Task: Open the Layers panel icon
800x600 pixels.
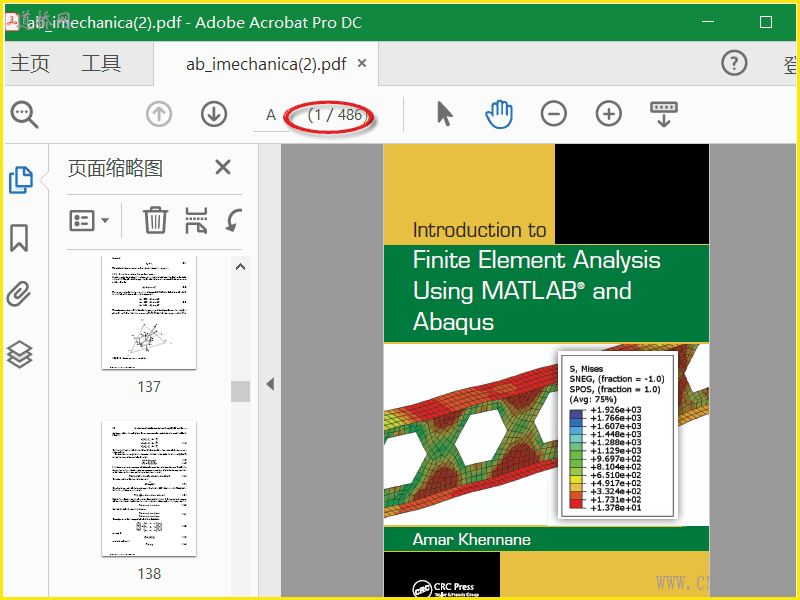Action: pyautogui.click(x=20, y=354)
